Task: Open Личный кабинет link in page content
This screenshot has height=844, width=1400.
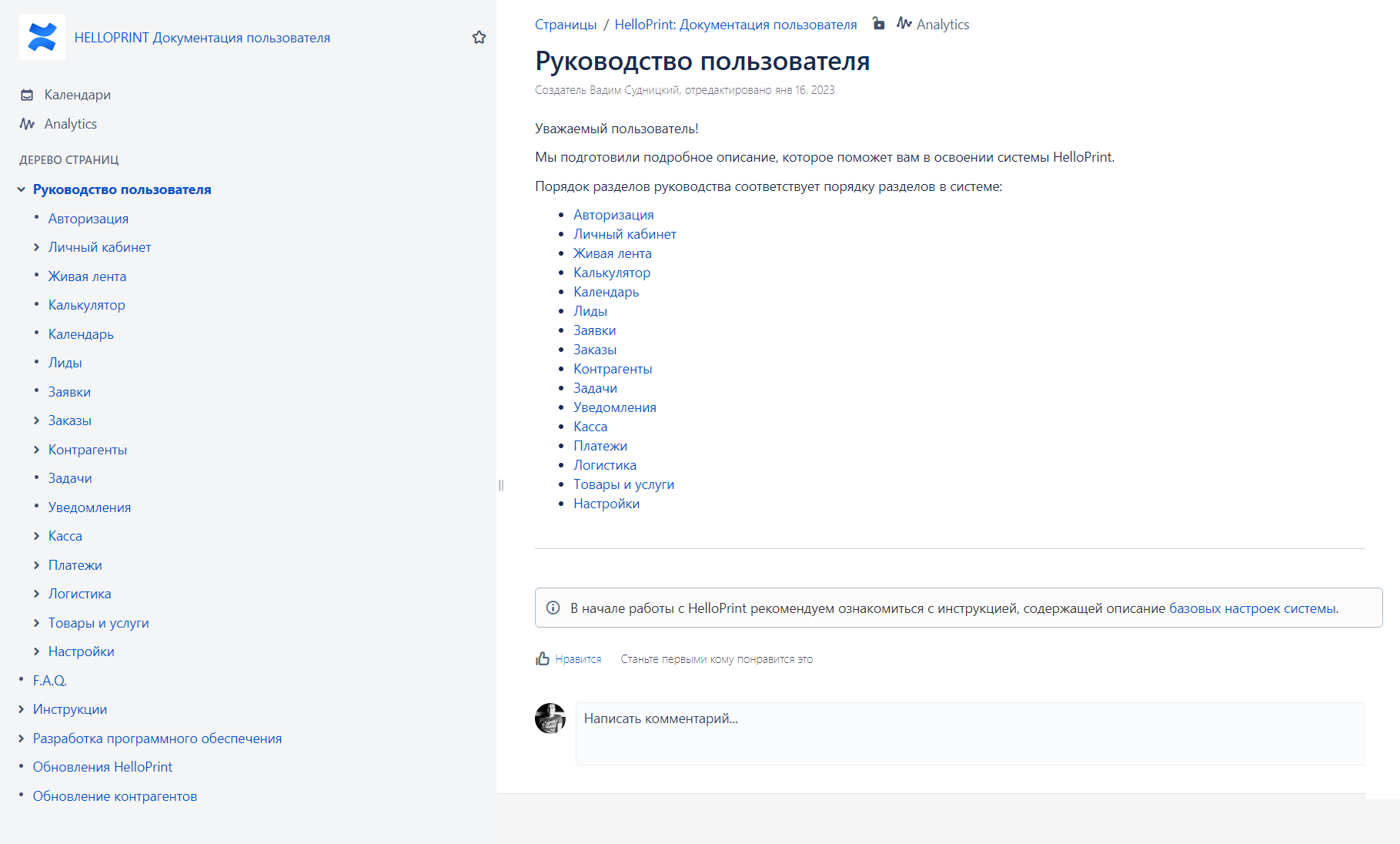Action: (624, 234)
